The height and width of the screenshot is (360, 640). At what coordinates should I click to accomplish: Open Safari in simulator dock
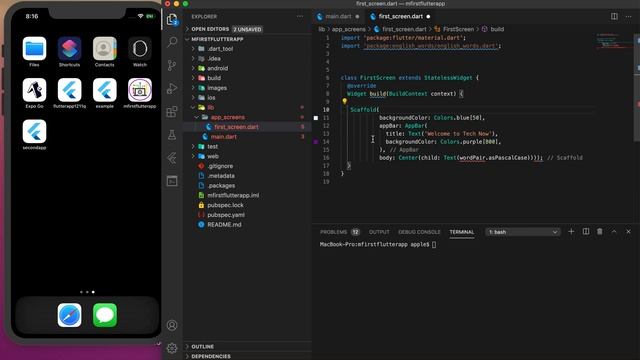[x=69, y=315]
